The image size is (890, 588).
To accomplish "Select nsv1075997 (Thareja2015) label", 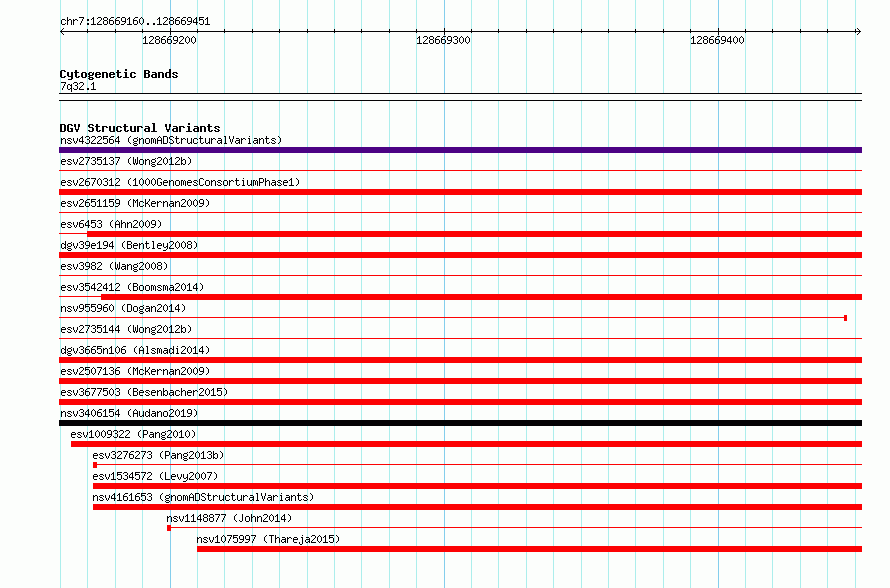I will (x=268, y=539).
